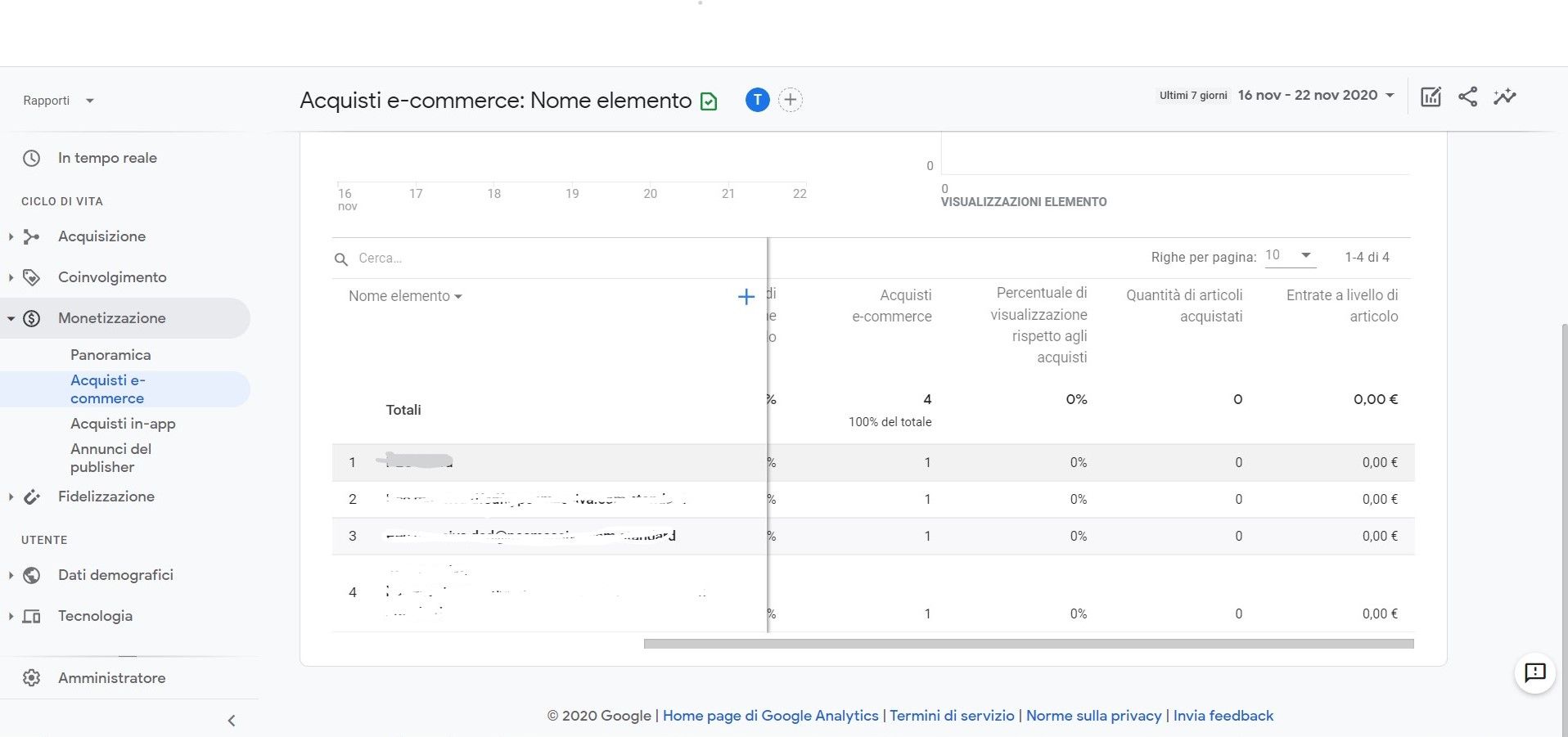The height and width of the screenshot is (737, 1568).
Task: Sort by Entrate a livello di articolo
Action: (x=1342, y=306)
